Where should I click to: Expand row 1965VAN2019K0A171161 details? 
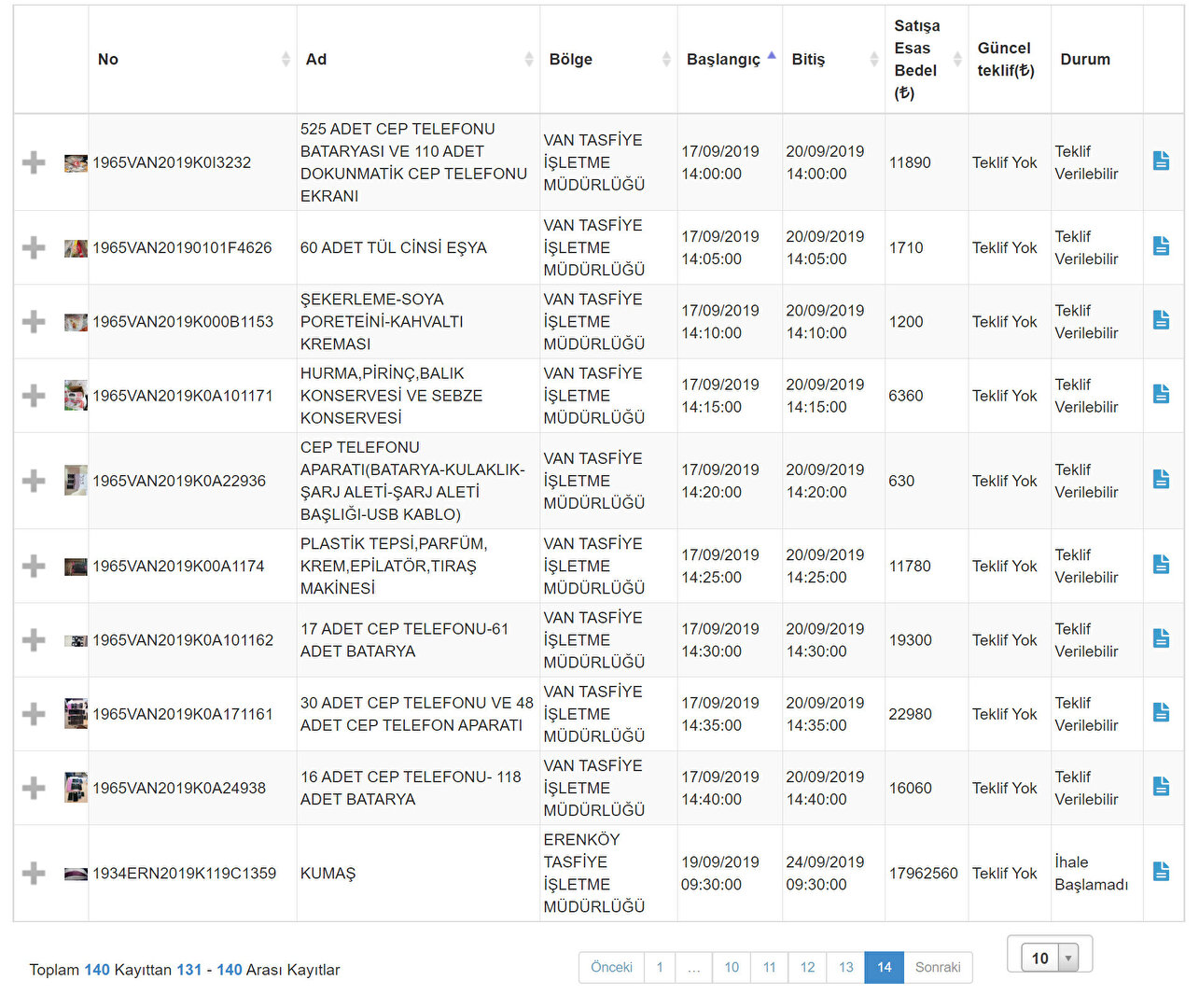click(x=34, y=714)
